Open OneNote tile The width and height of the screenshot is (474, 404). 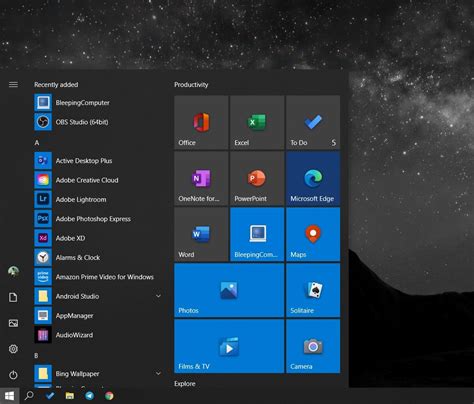[x=201, y=178]
